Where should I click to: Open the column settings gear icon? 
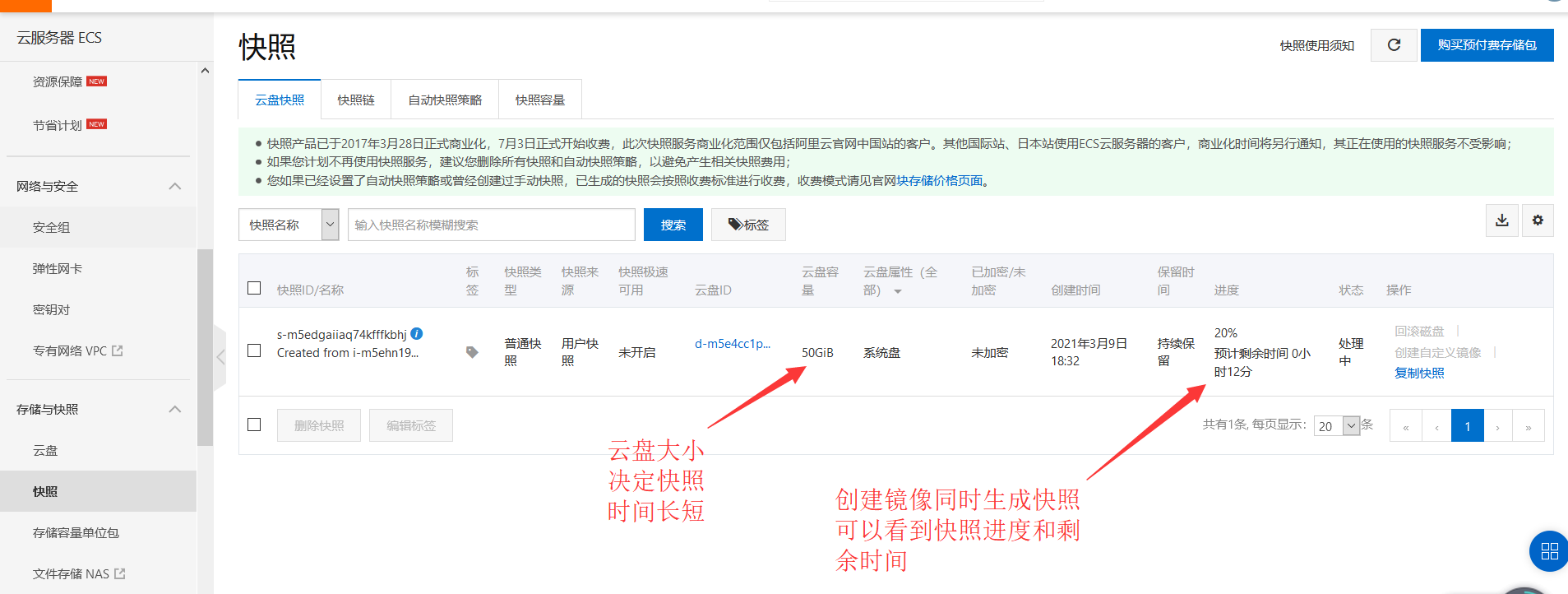pyautogui.click(x=1538, y=220)
